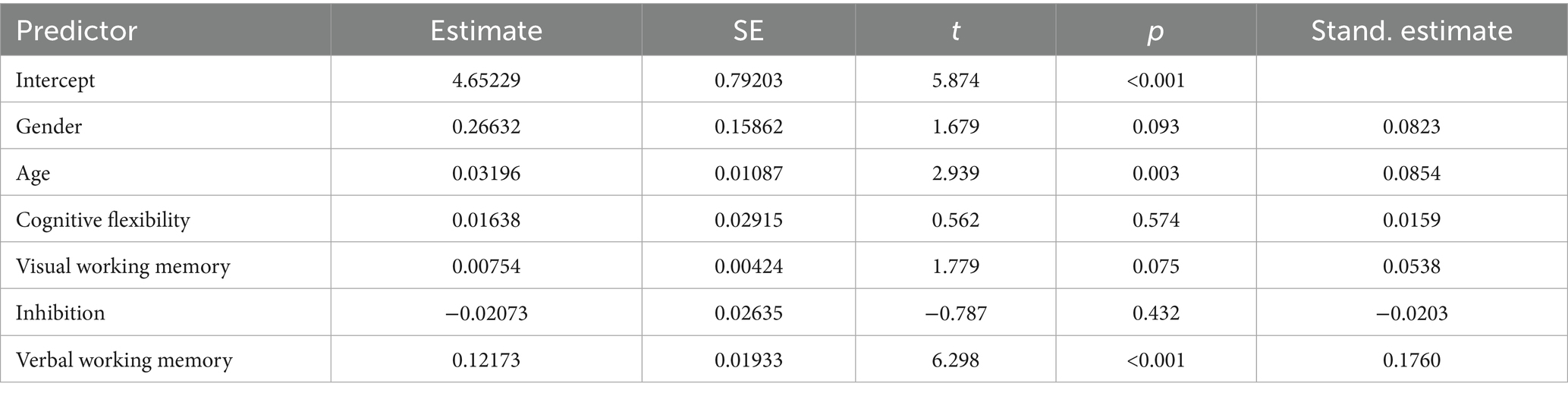Image resolution: width=1568 pixels, height=396 pixels.
Task: Select the Verbal working memory label
Action: point(124,359)
